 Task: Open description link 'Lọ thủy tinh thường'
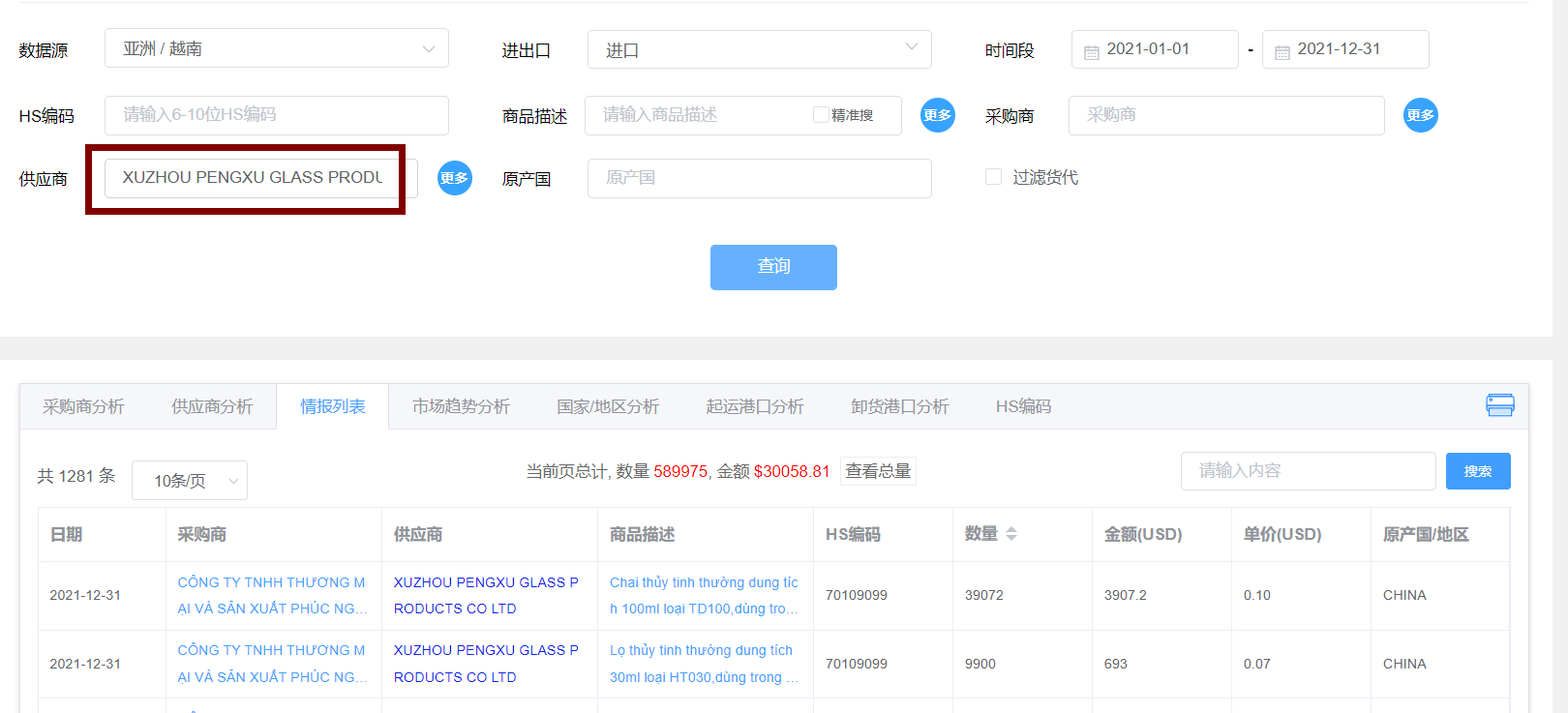tap(704, 664)
